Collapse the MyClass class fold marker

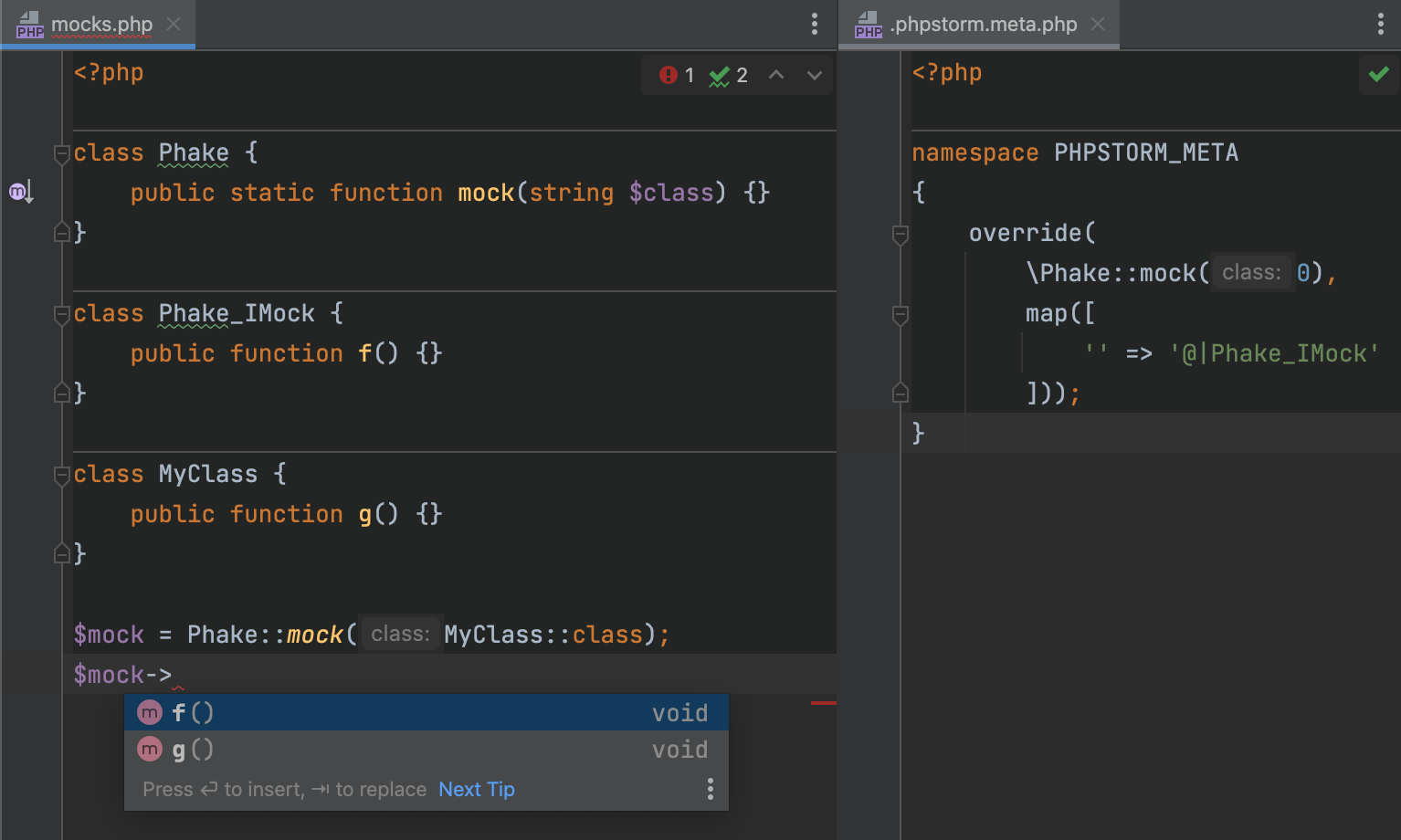tap(62, 475)
